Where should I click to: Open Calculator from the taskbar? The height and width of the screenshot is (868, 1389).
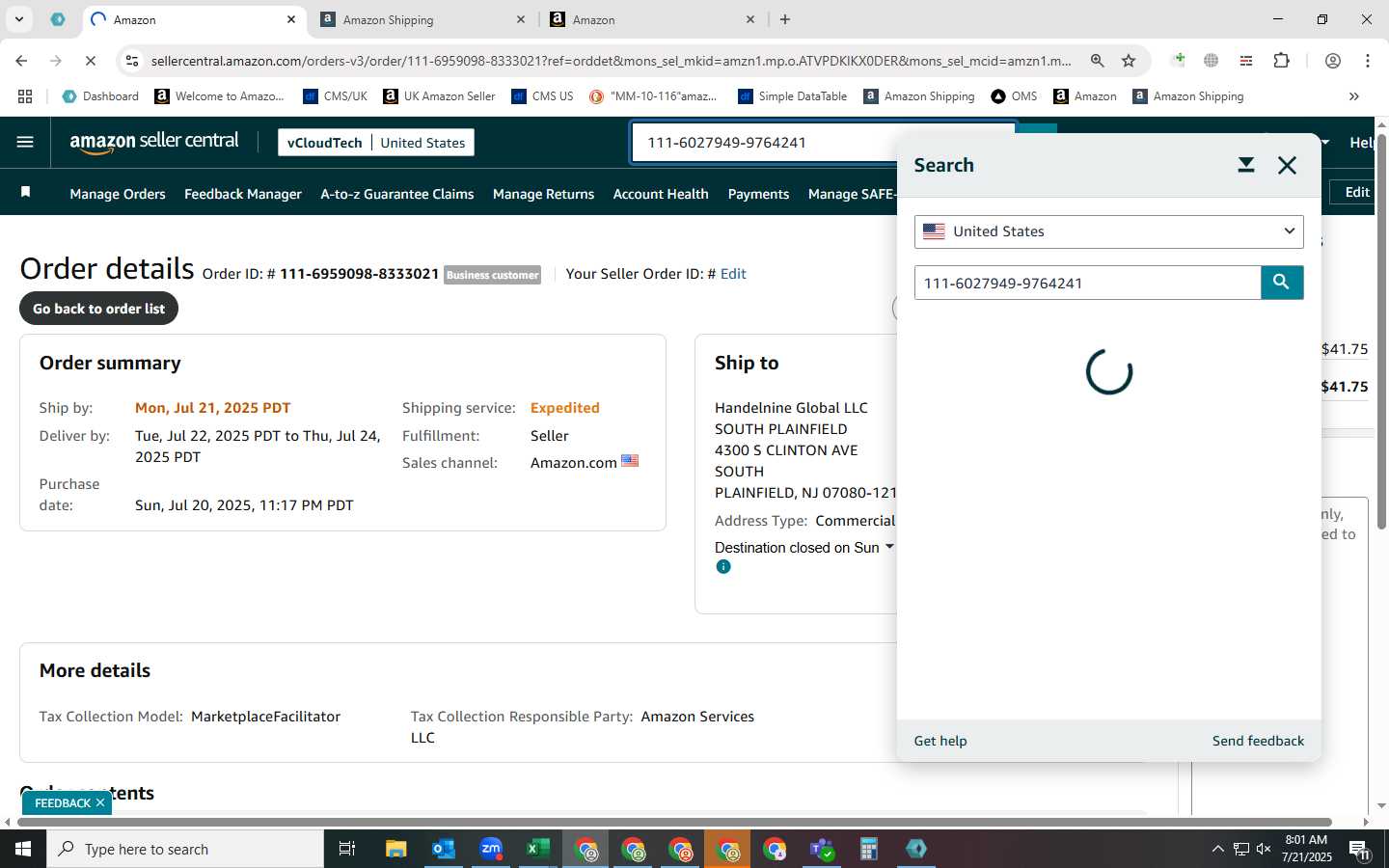point(869,849)
